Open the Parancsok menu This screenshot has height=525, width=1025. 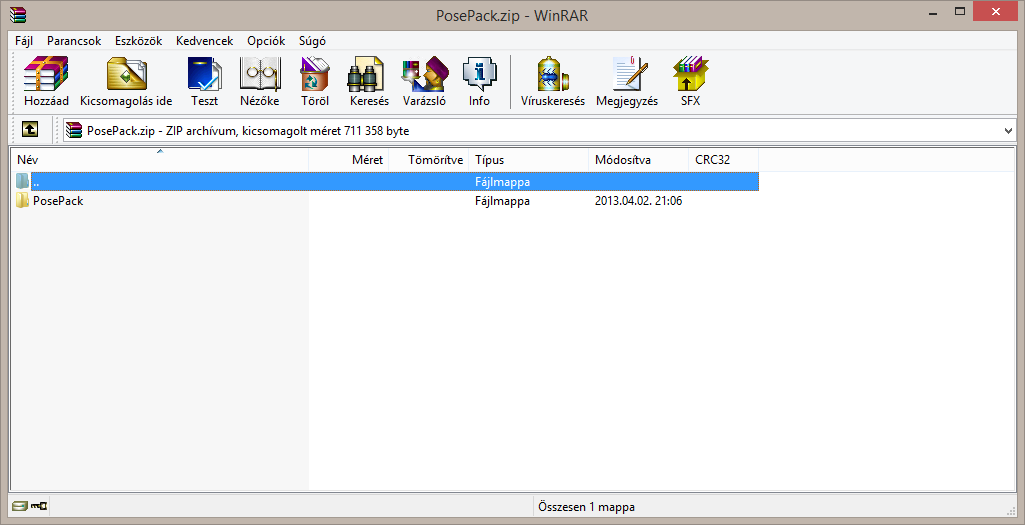tap(74, 41)
